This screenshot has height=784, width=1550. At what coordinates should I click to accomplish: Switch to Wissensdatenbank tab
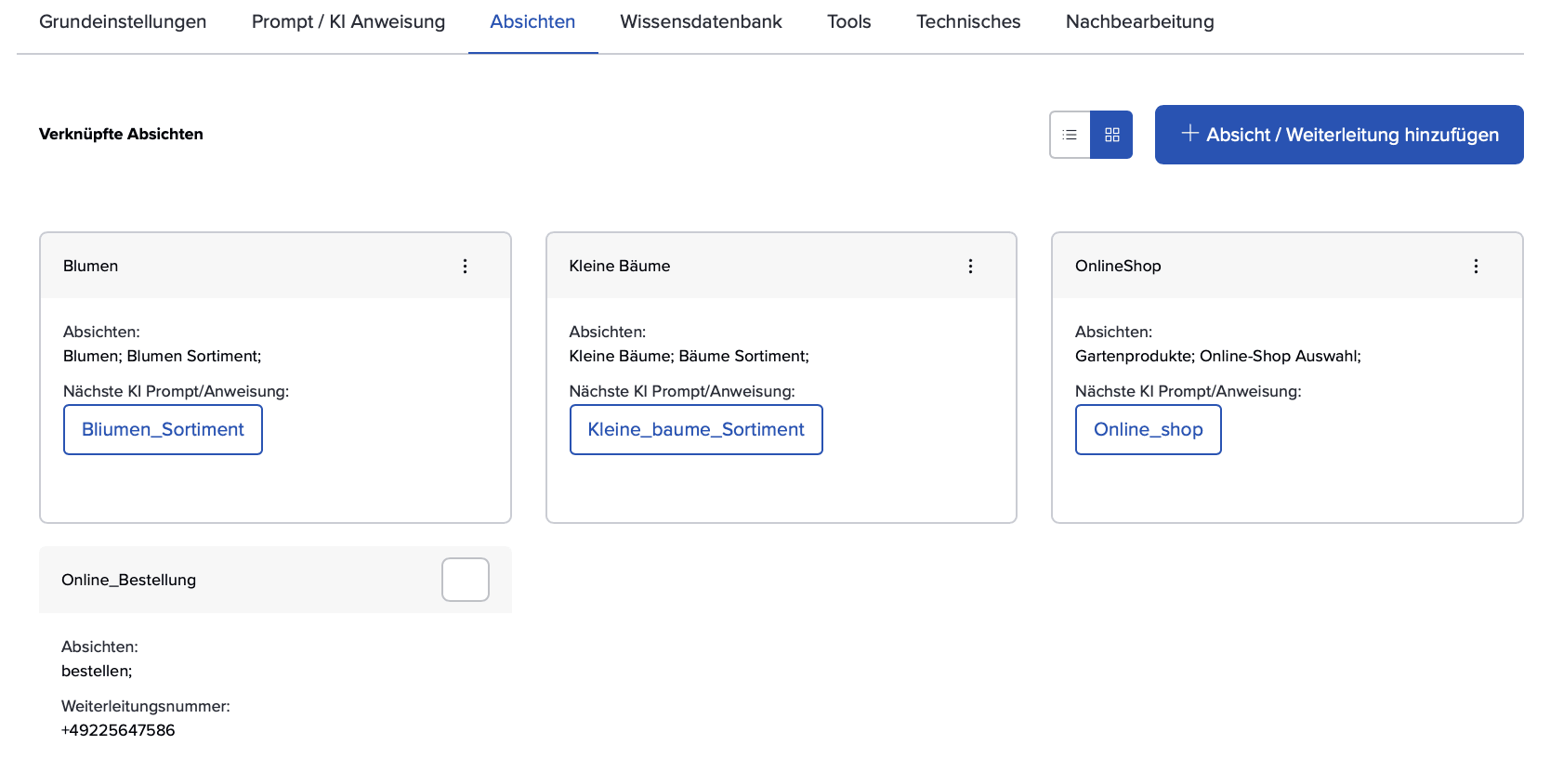(x=701, y=22)
